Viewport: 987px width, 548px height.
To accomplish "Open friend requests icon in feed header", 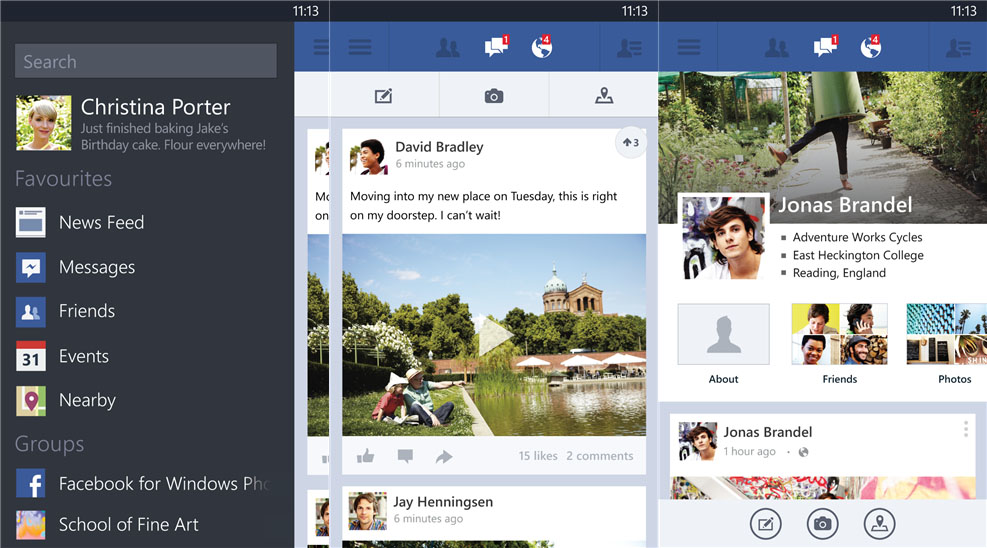I will (x=448, y=48).
